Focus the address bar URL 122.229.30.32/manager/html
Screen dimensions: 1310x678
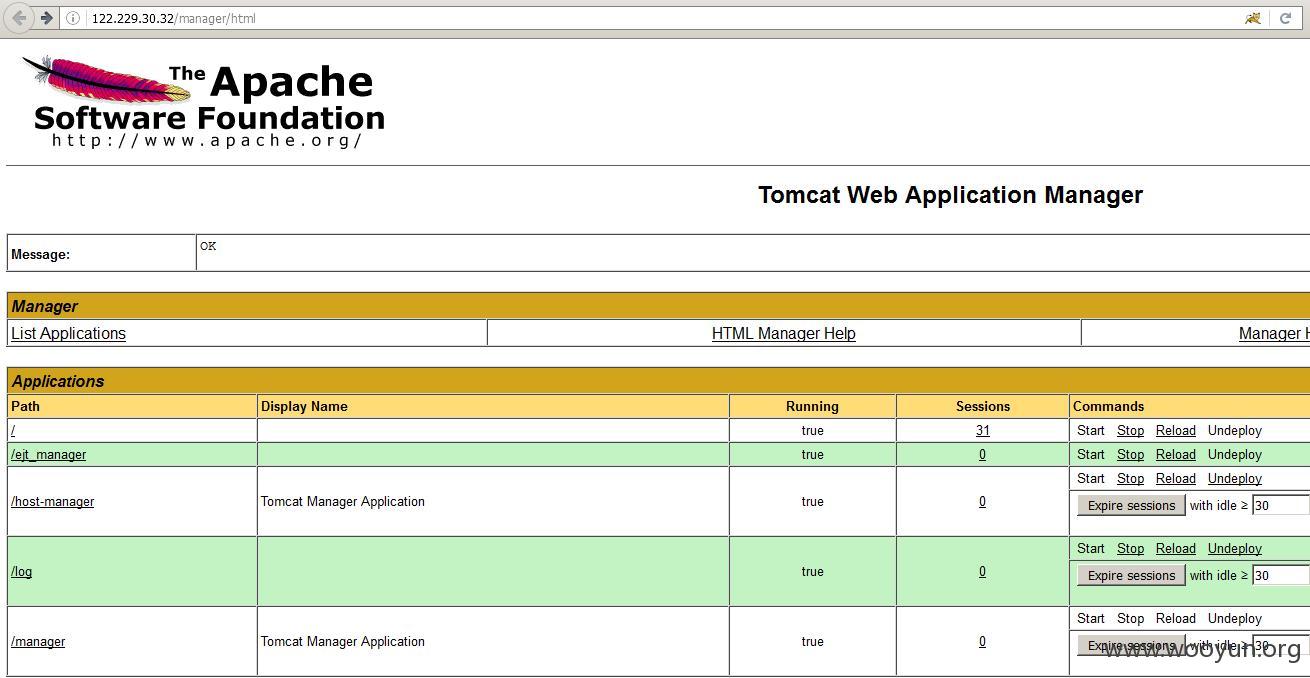coord(174,18)
